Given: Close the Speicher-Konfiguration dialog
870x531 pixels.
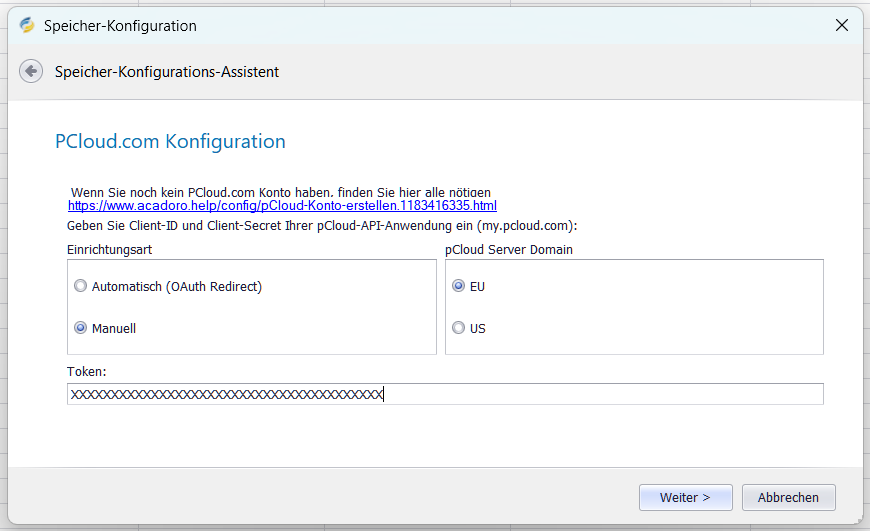Looking at the screenshot, I should (x=842, y=25).
